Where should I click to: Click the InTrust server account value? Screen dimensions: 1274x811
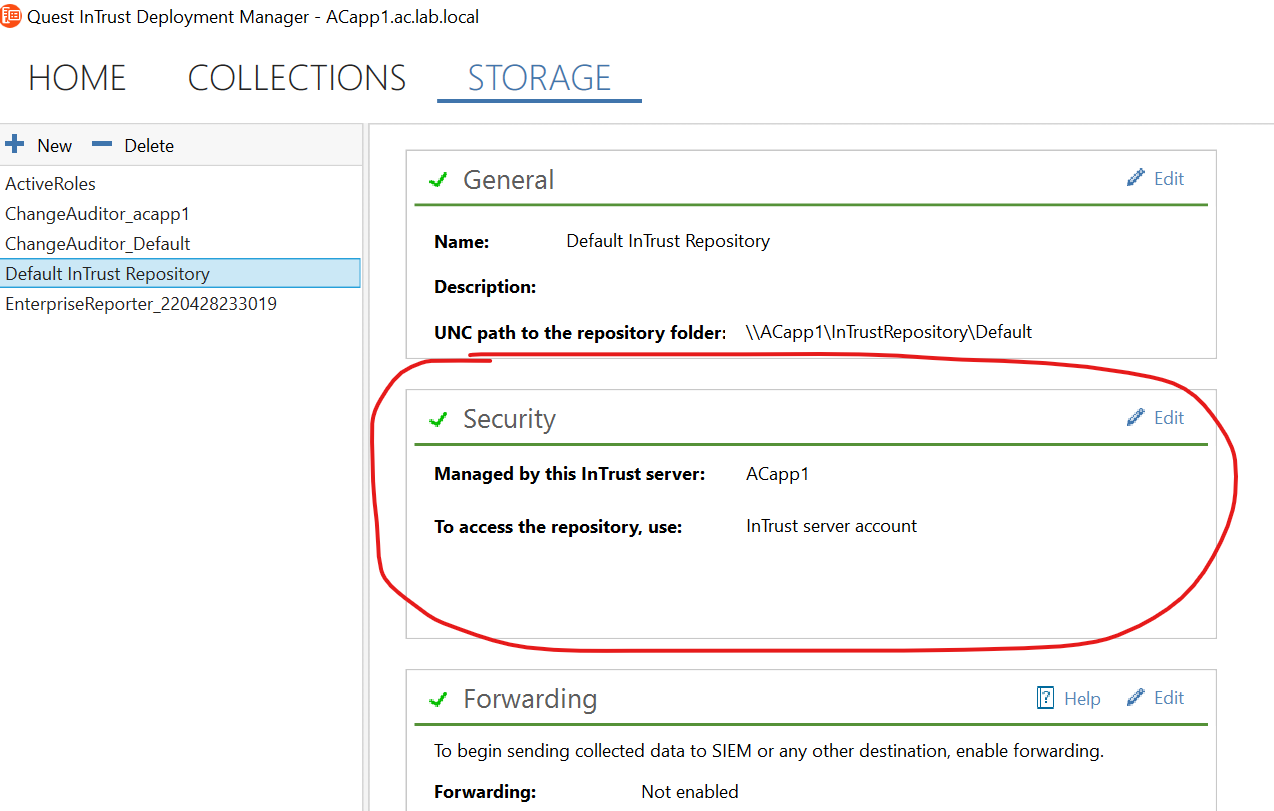831,526
